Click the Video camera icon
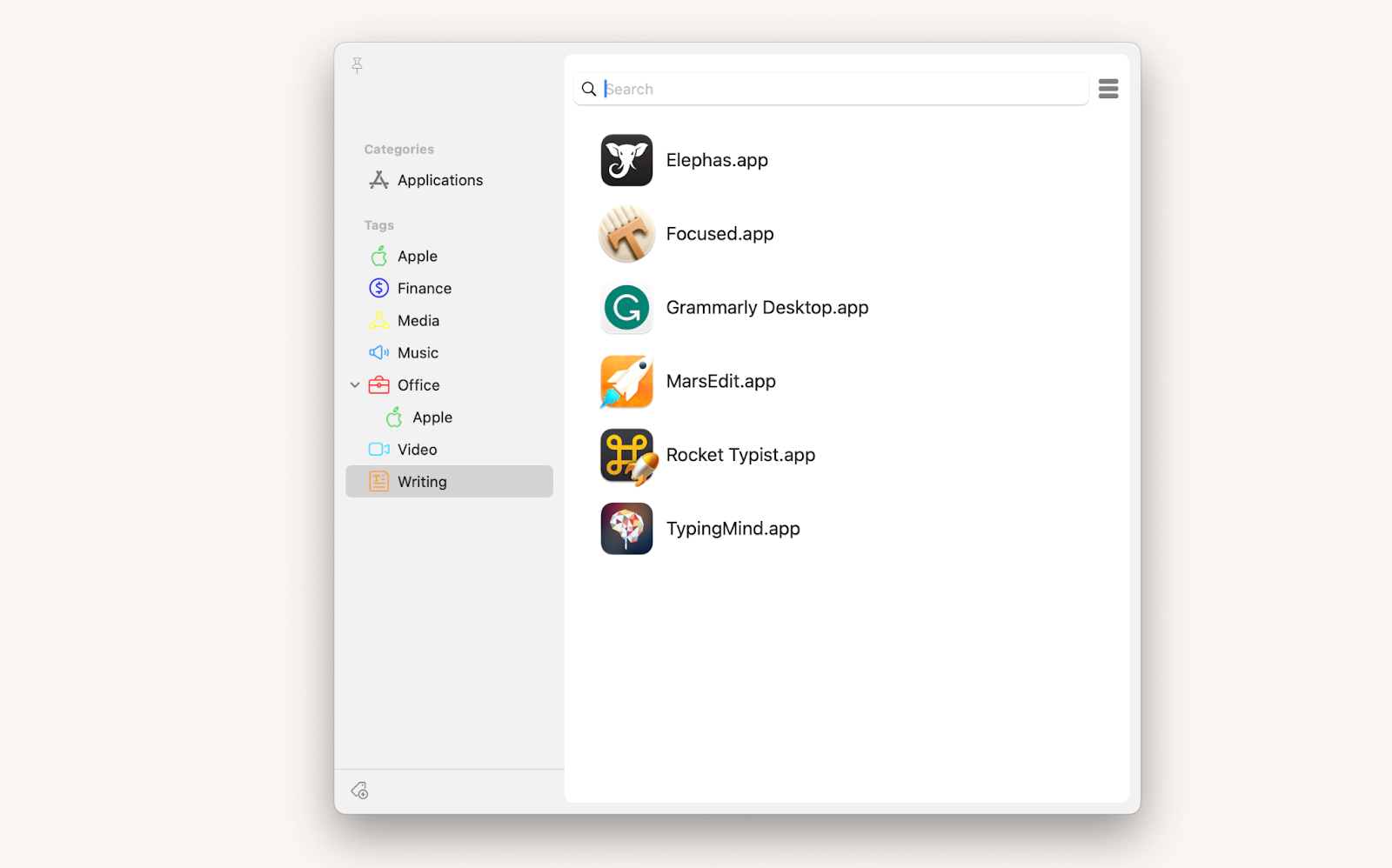Image resolution: width=1392 pixels, height=868 pixels. tap(378, 449)
